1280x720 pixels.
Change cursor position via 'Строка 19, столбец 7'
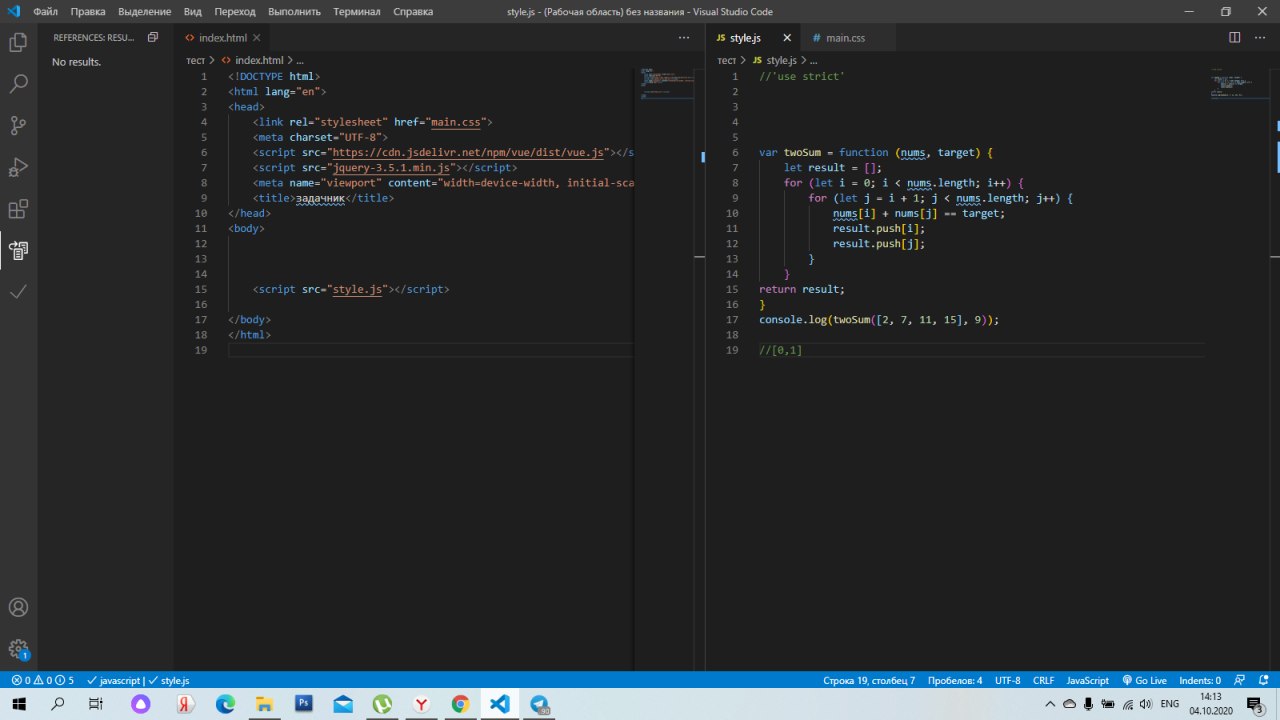(x=869, y=680)
